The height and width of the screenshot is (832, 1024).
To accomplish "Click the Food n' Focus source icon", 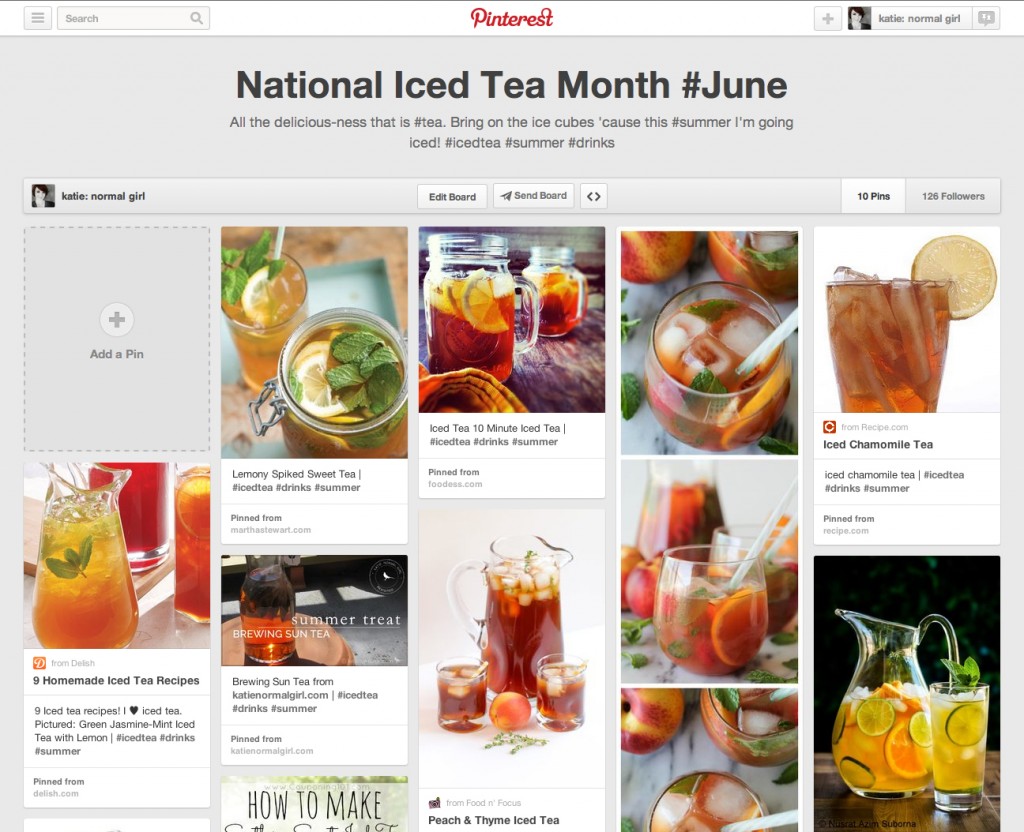I will 434,803.
